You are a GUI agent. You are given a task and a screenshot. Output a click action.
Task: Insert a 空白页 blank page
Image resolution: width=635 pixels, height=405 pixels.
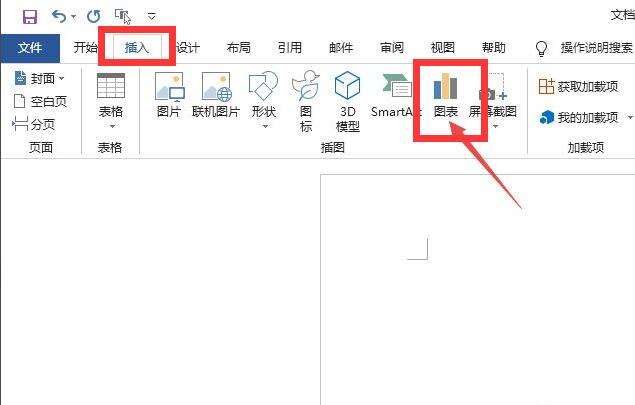click(x=40, y=101)
